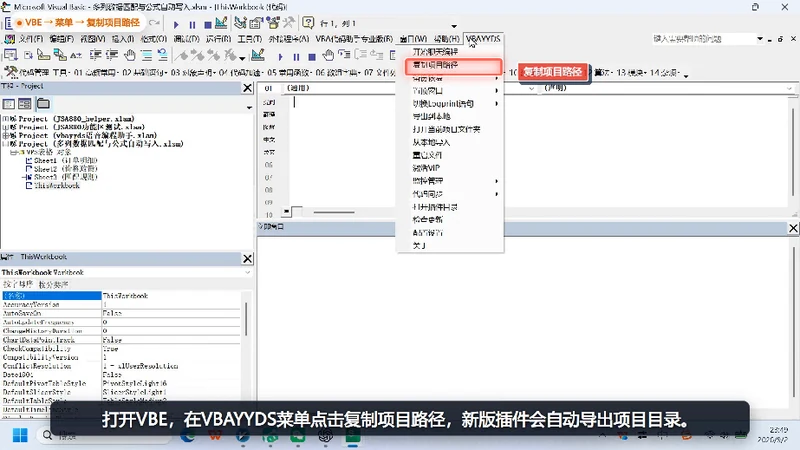Click the Reset stop icon in the top toolbar

coord(207,24)
